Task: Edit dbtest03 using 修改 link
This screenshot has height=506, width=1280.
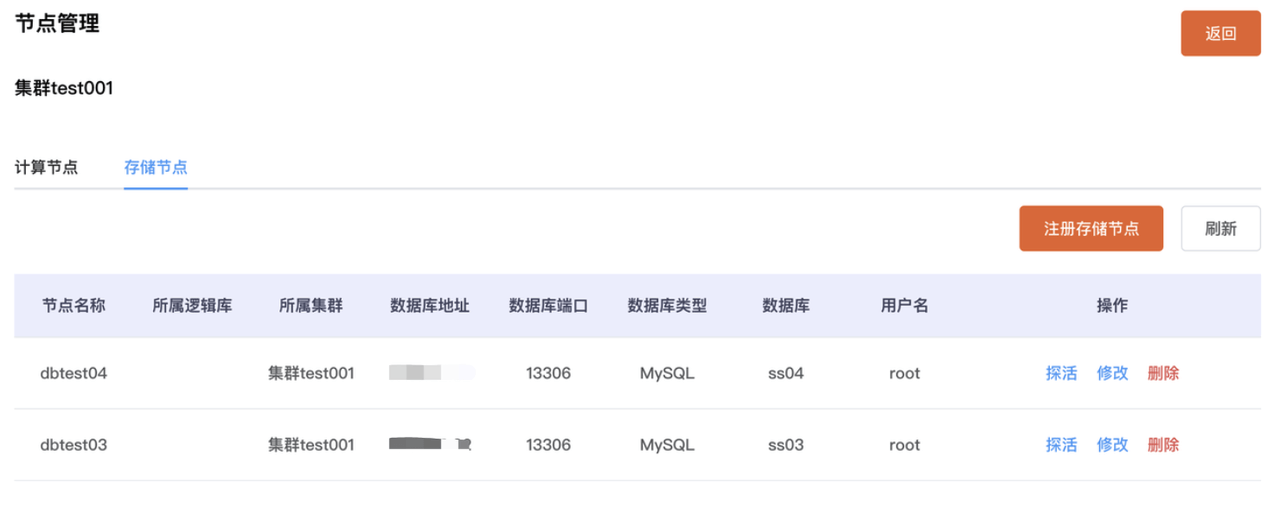Action: coord(1112,445)
